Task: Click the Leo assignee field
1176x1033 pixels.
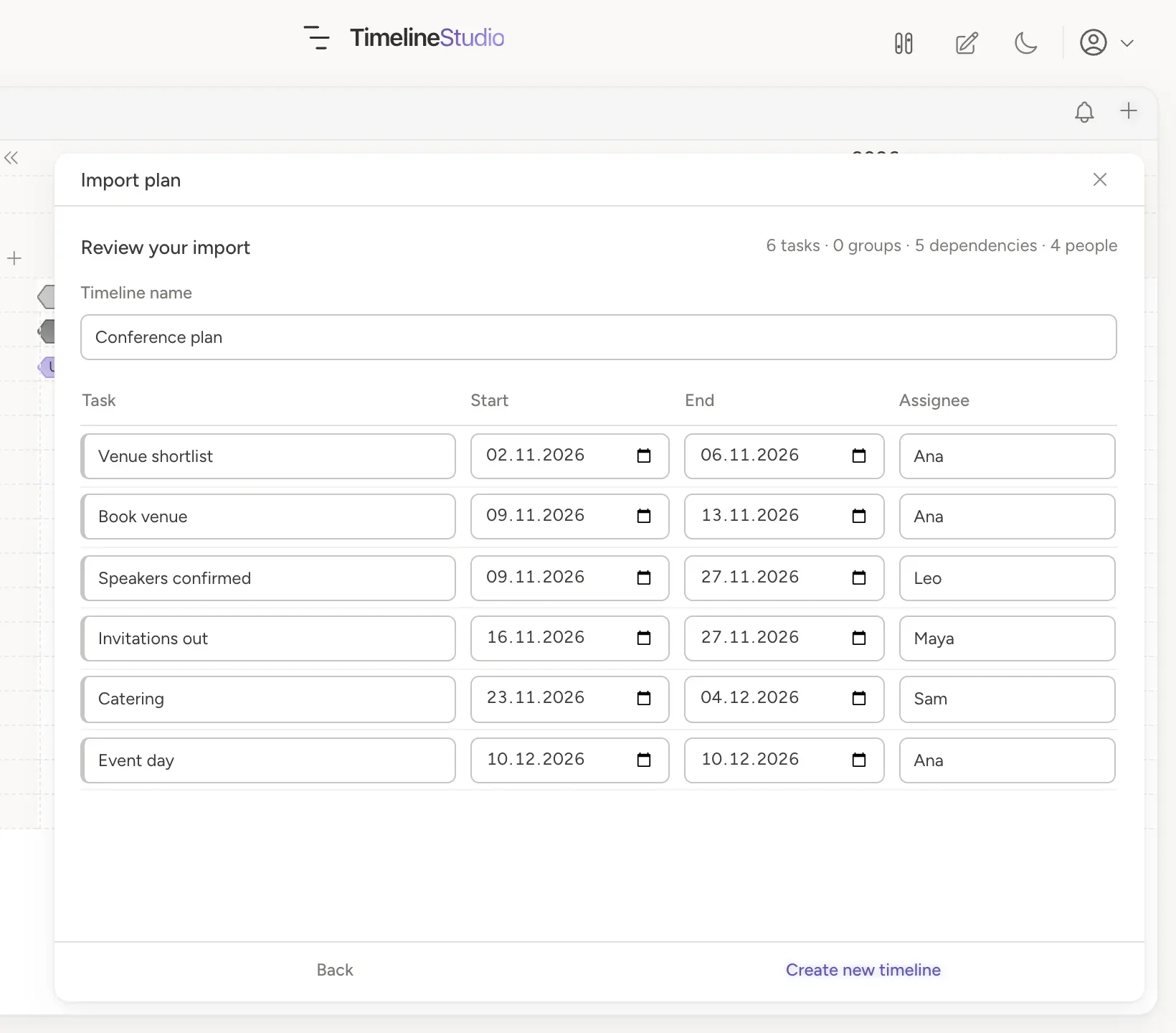Action: pos(1007,578)
